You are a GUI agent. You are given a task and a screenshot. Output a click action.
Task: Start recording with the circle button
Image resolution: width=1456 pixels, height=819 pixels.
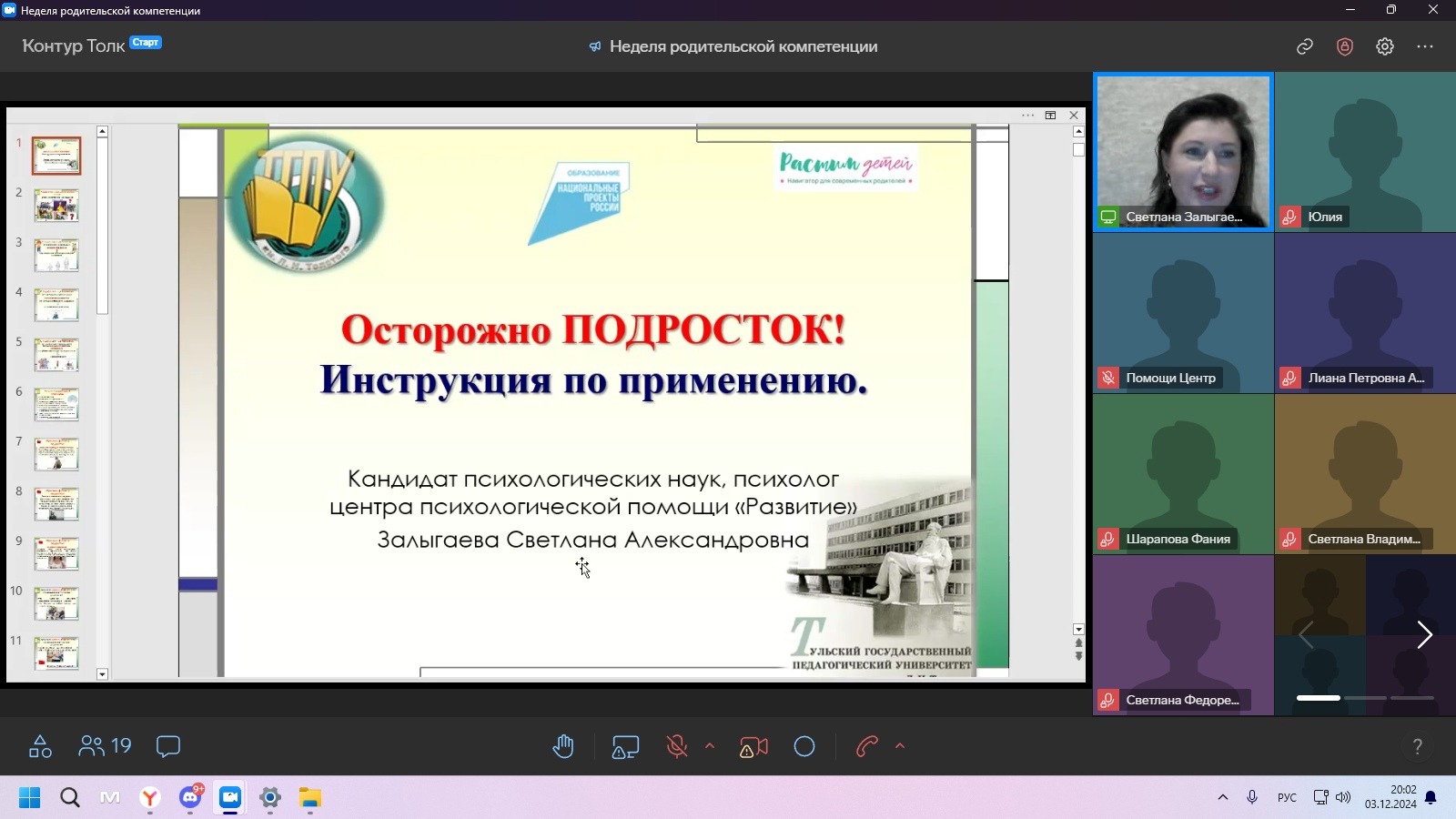(x=804, y=747)
